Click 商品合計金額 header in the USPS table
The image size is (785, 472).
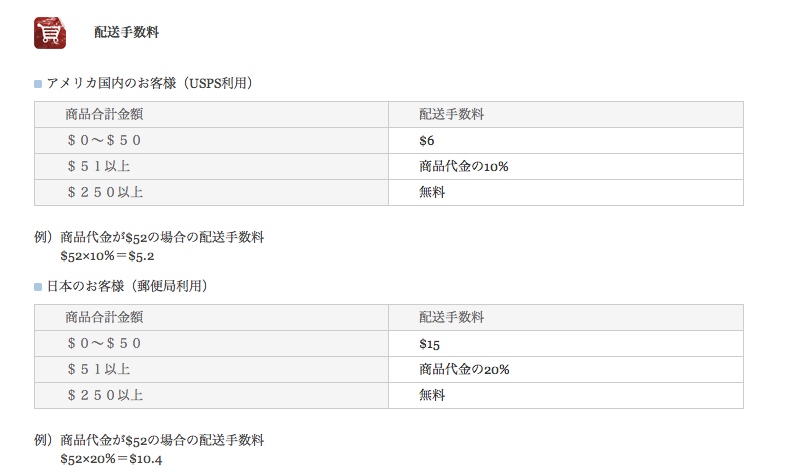coord(104,115)
